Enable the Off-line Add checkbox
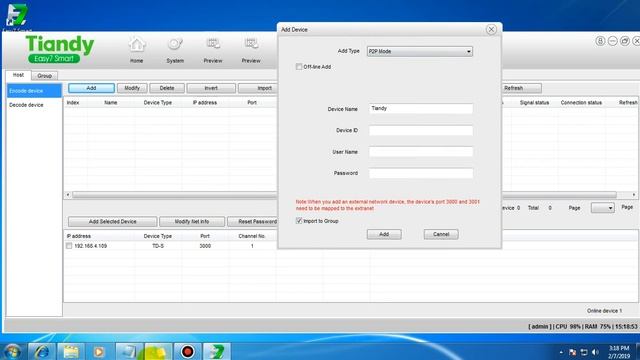This screenshot has height=360, width=640. [x=299, y=67]
